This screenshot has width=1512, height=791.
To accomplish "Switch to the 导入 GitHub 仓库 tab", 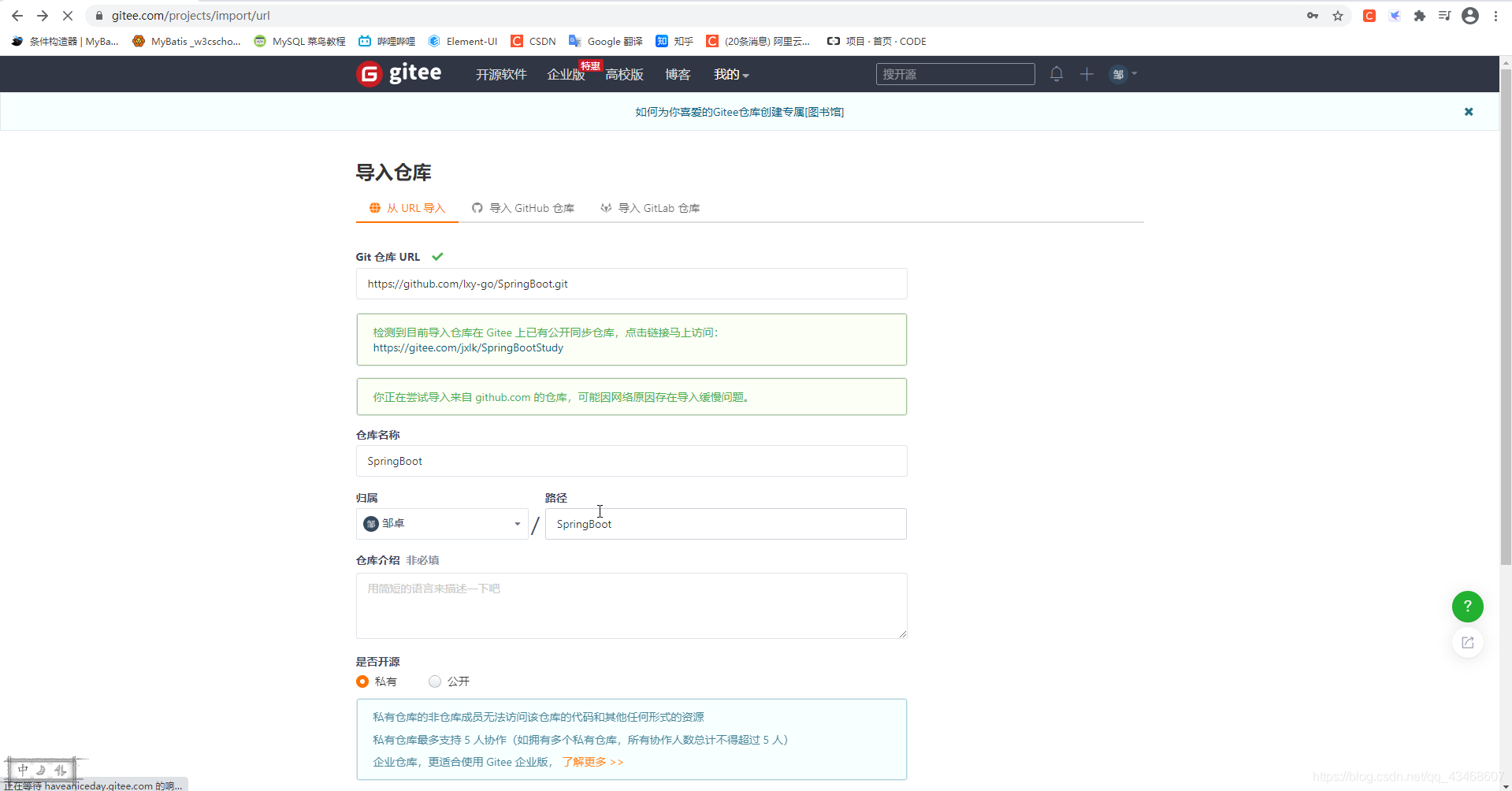I will point(522,207).
